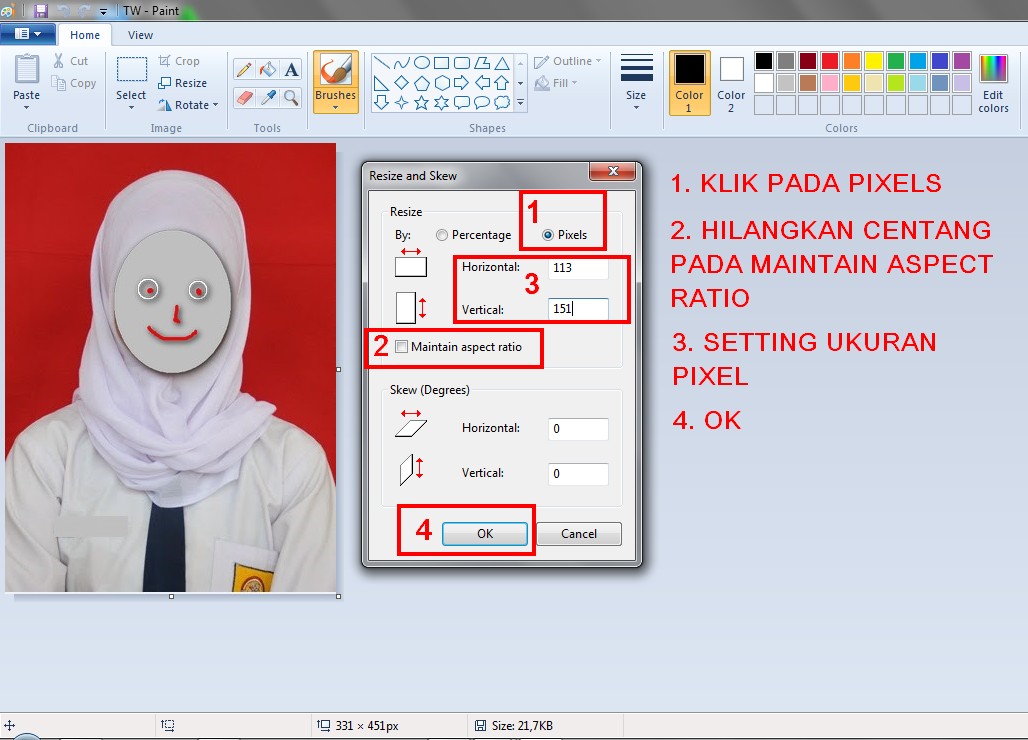Choose the Line shape
The image size is (1028, 740).
click(382, 63)
